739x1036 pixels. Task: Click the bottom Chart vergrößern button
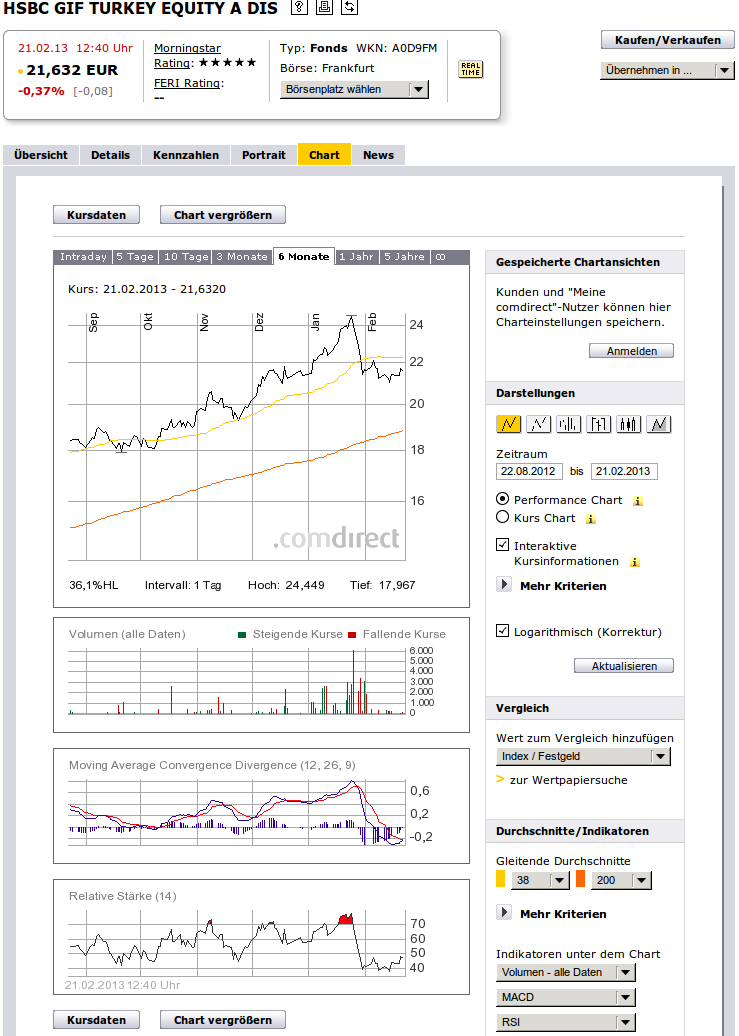click(223, 1019)
